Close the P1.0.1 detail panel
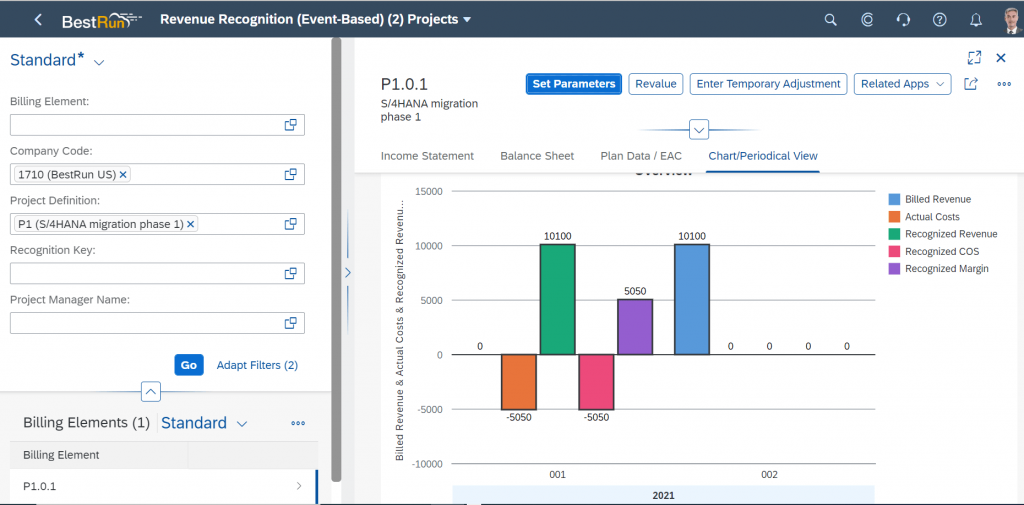The width and height of the screenshot is (1024, 505). pos(1000,57)
